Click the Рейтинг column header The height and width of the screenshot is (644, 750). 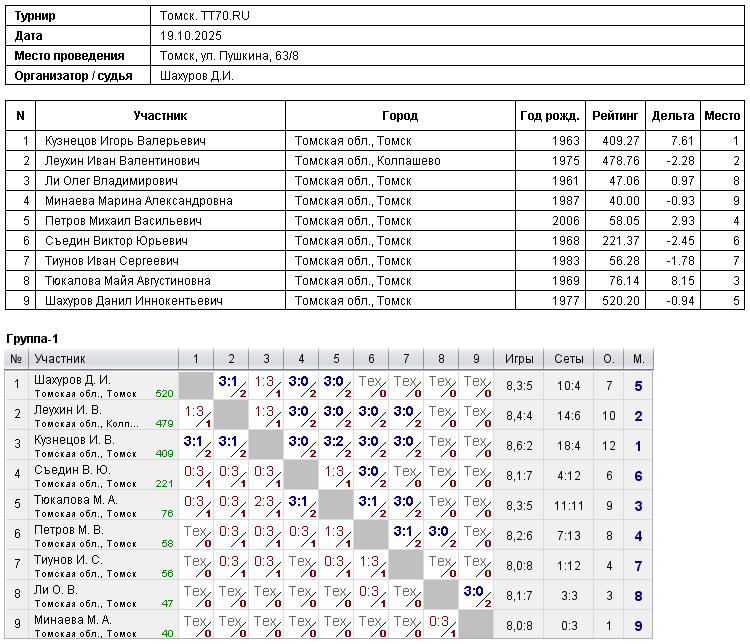(615, 116)
